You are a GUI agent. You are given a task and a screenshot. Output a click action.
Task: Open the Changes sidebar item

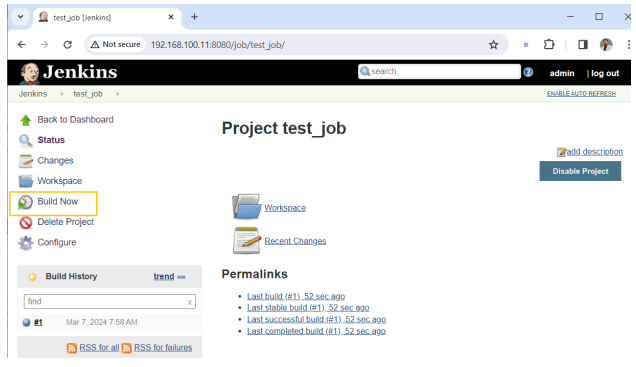55,161
